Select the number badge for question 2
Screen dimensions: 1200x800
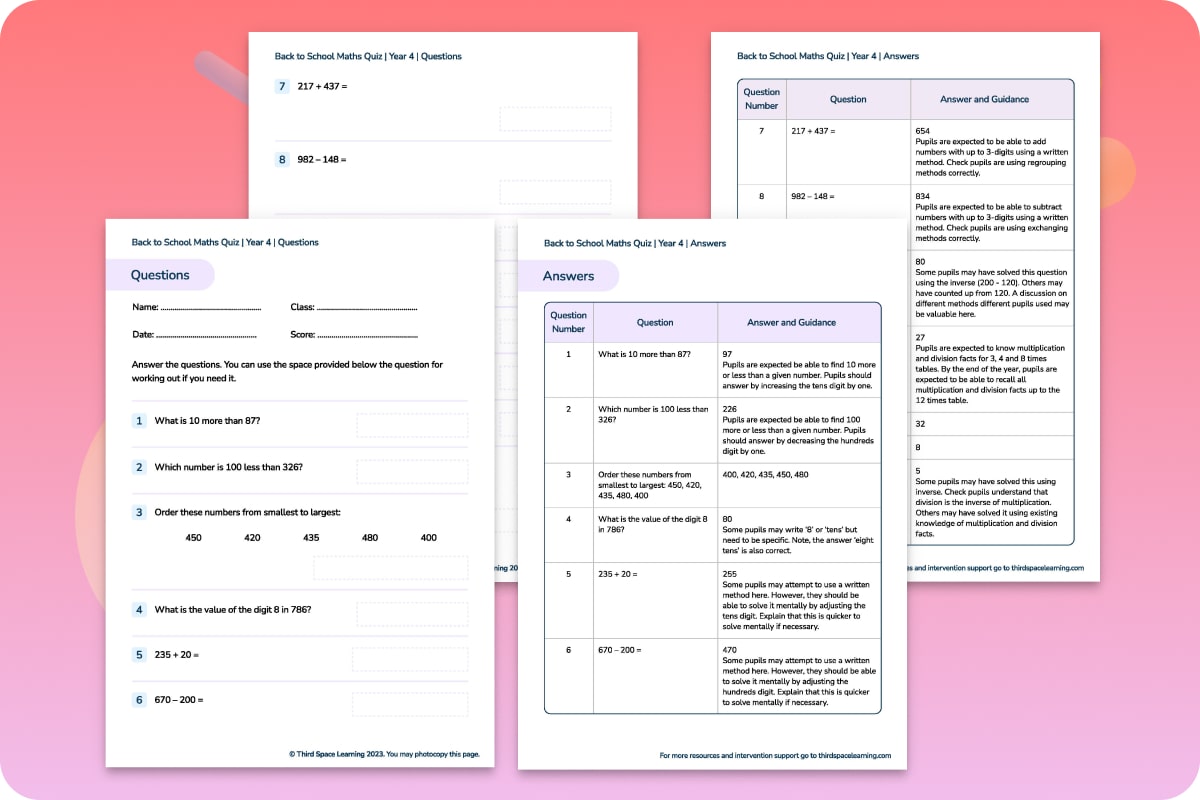(x=139, y=468)
